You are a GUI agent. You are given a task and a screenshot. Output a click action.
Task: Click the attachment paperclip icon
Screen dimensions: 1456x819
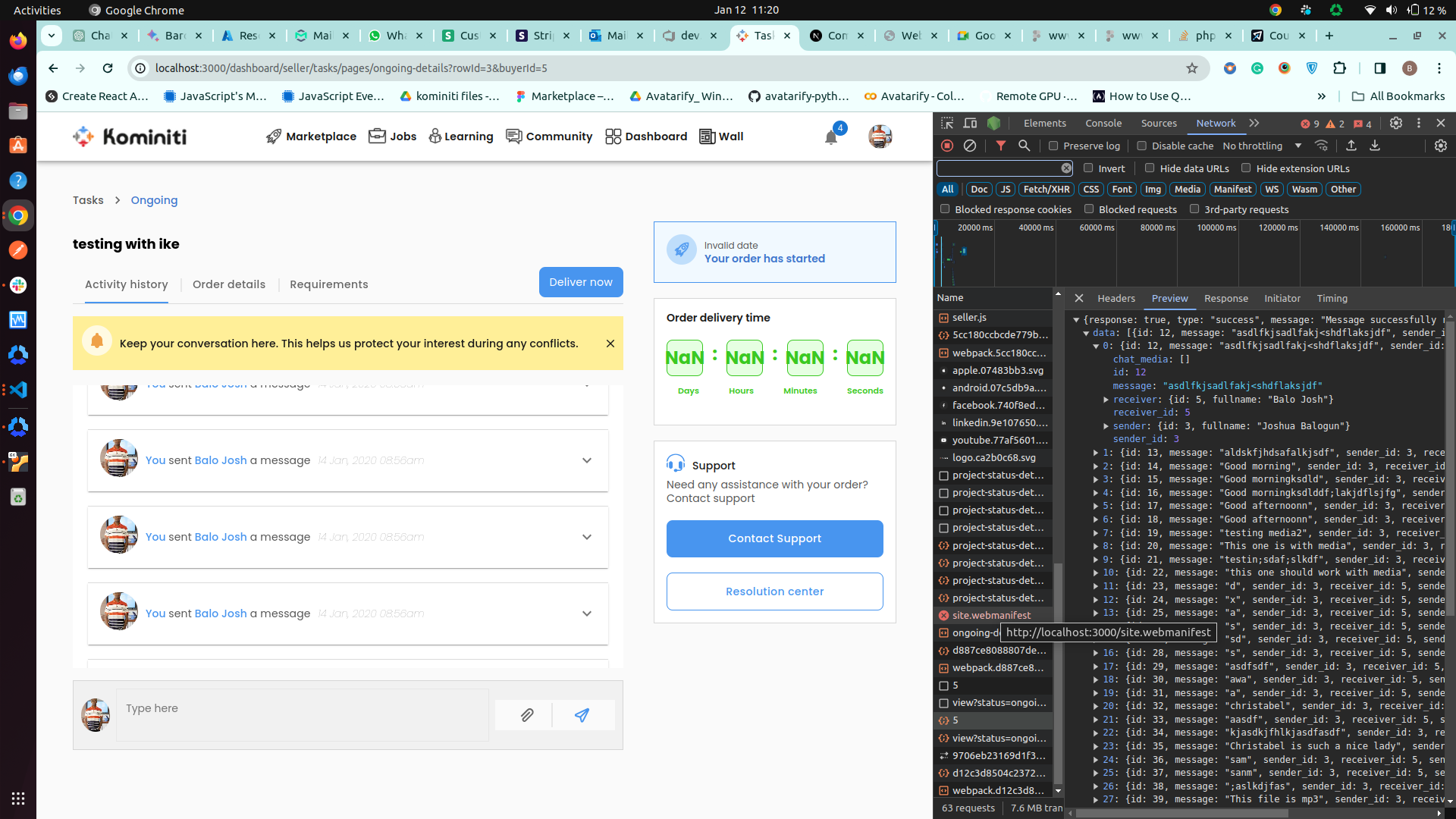tap(527, 715)
